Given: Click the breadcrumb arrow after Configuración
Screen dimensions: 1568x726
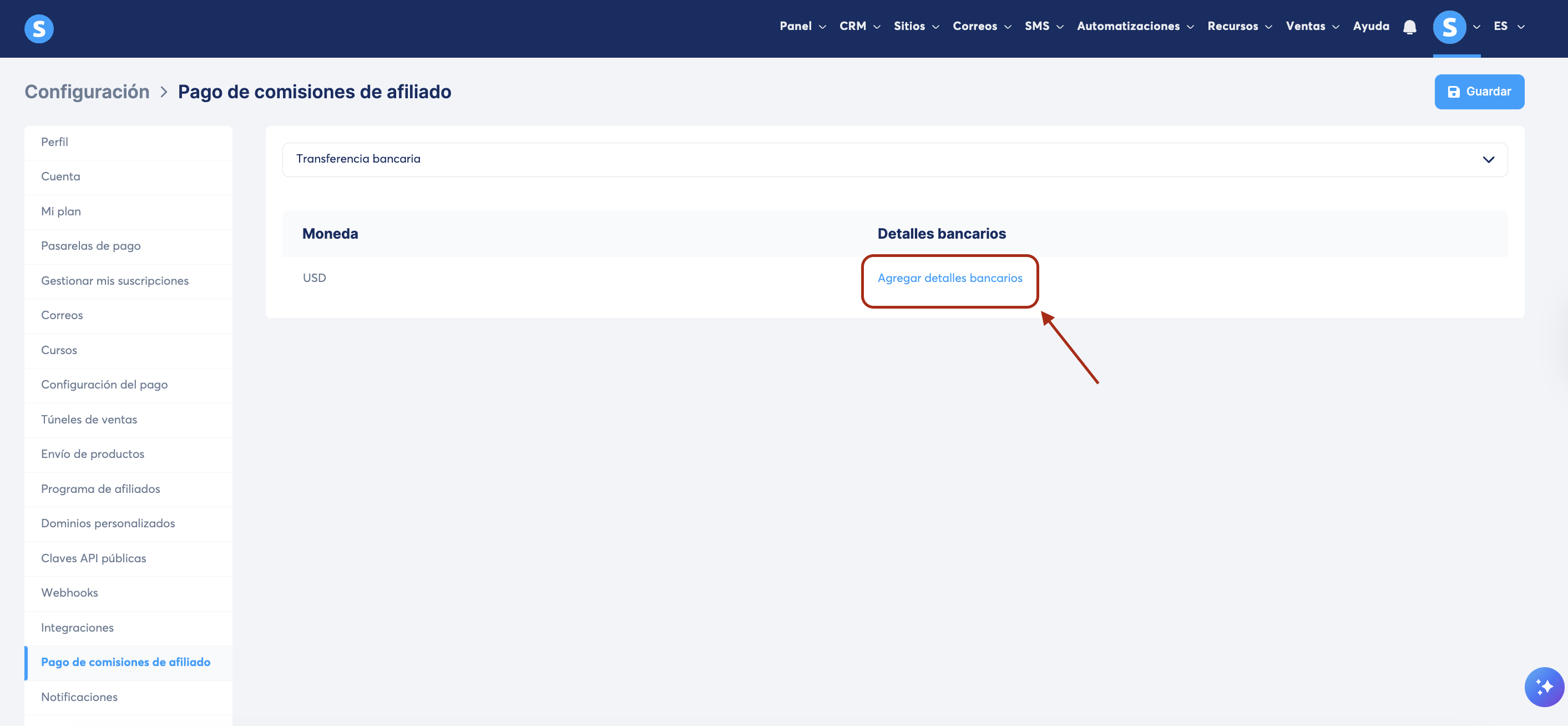Looking at the screenshot, I should [164, 92].
